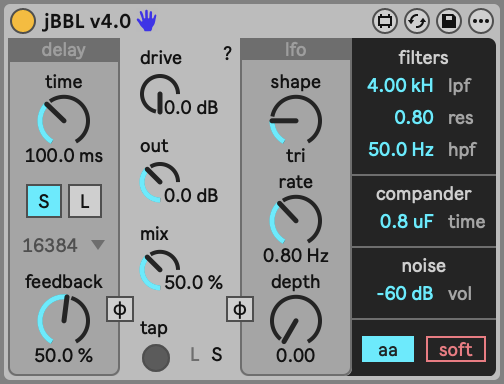
Task: Click the question mark help icon
Action: tap(227, 53)
